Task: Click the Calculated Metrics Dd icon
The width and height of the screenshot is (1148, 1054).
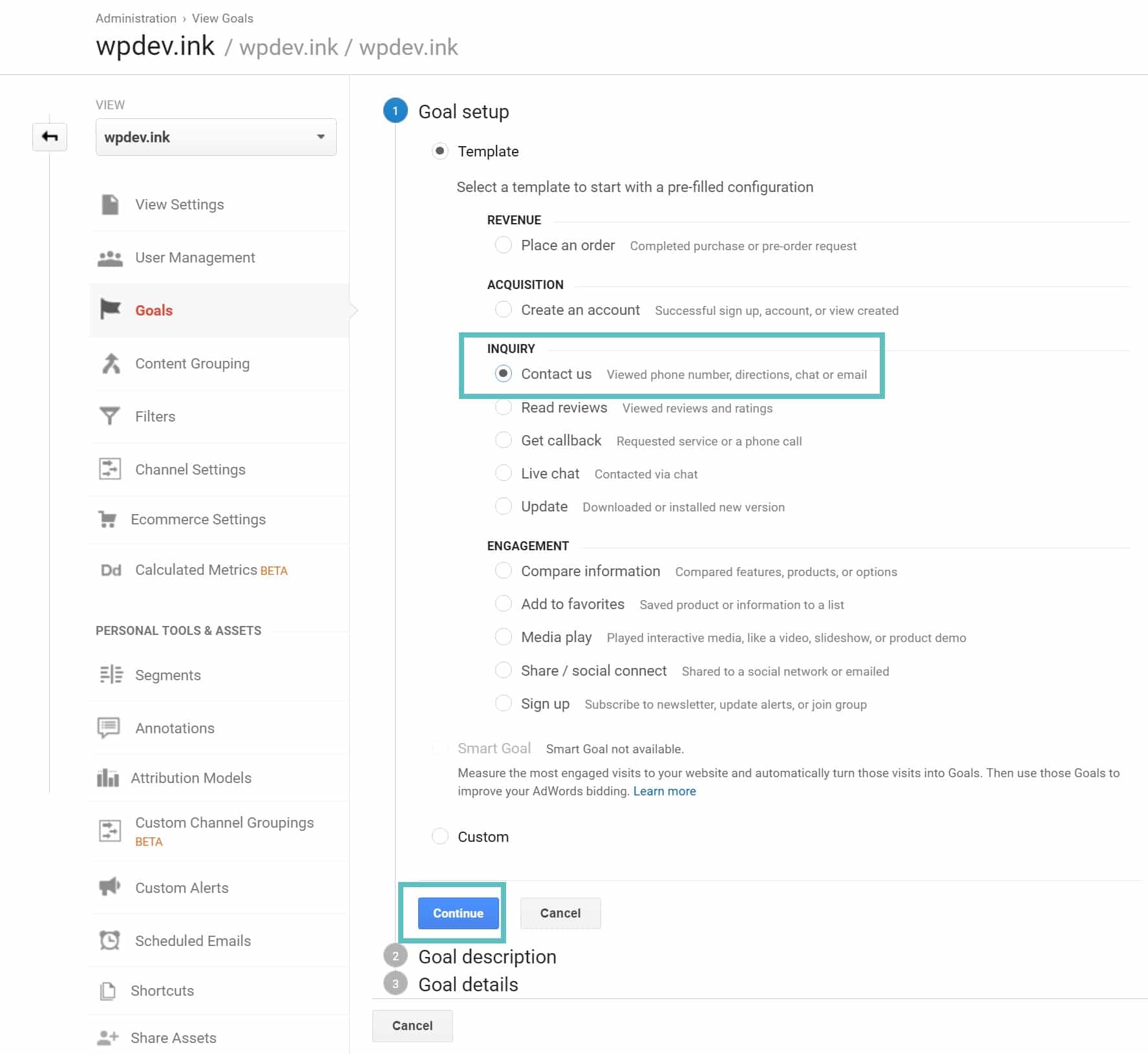Action: pos(110,570)
